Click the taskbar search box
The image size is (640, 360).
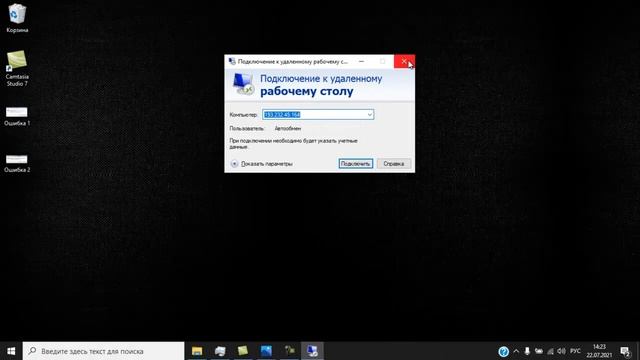[103, 351]
